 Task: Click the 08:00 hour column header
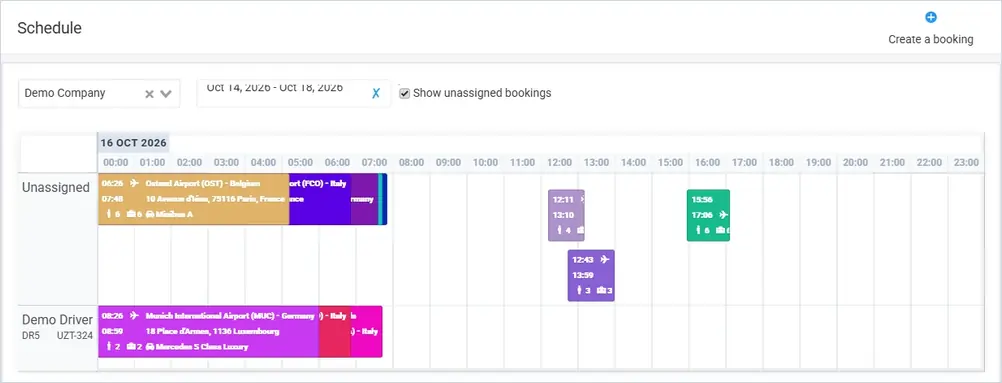[412, 162]
